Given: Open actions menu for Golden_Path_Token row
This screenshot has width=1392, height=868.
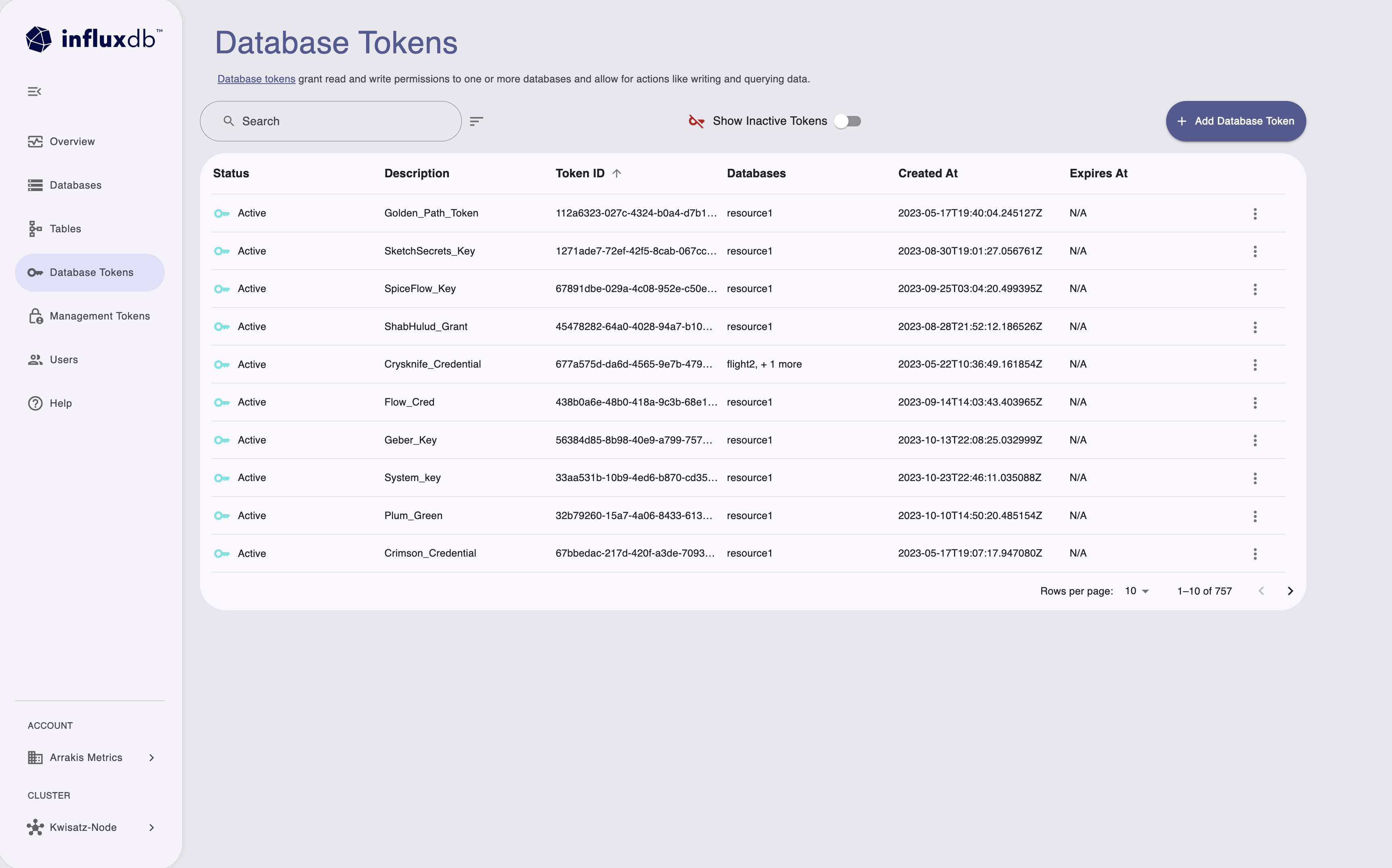Looking at the screenshot, I should (x=1255, y=214).
